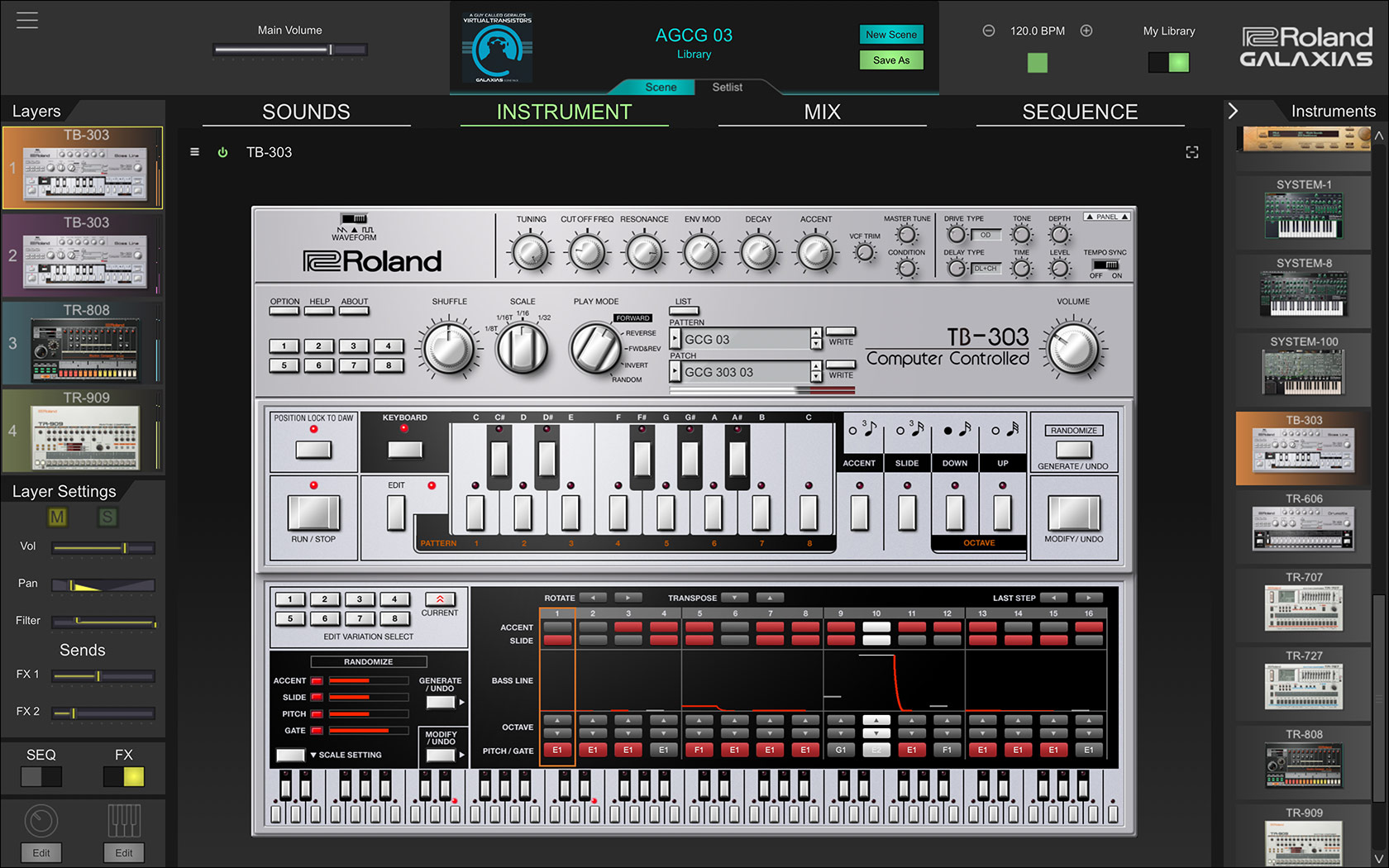Image resolution: width=1389 pixels, height=868 pixels.
Task: Switch to the MIX tab
Action: click(821, 112)
